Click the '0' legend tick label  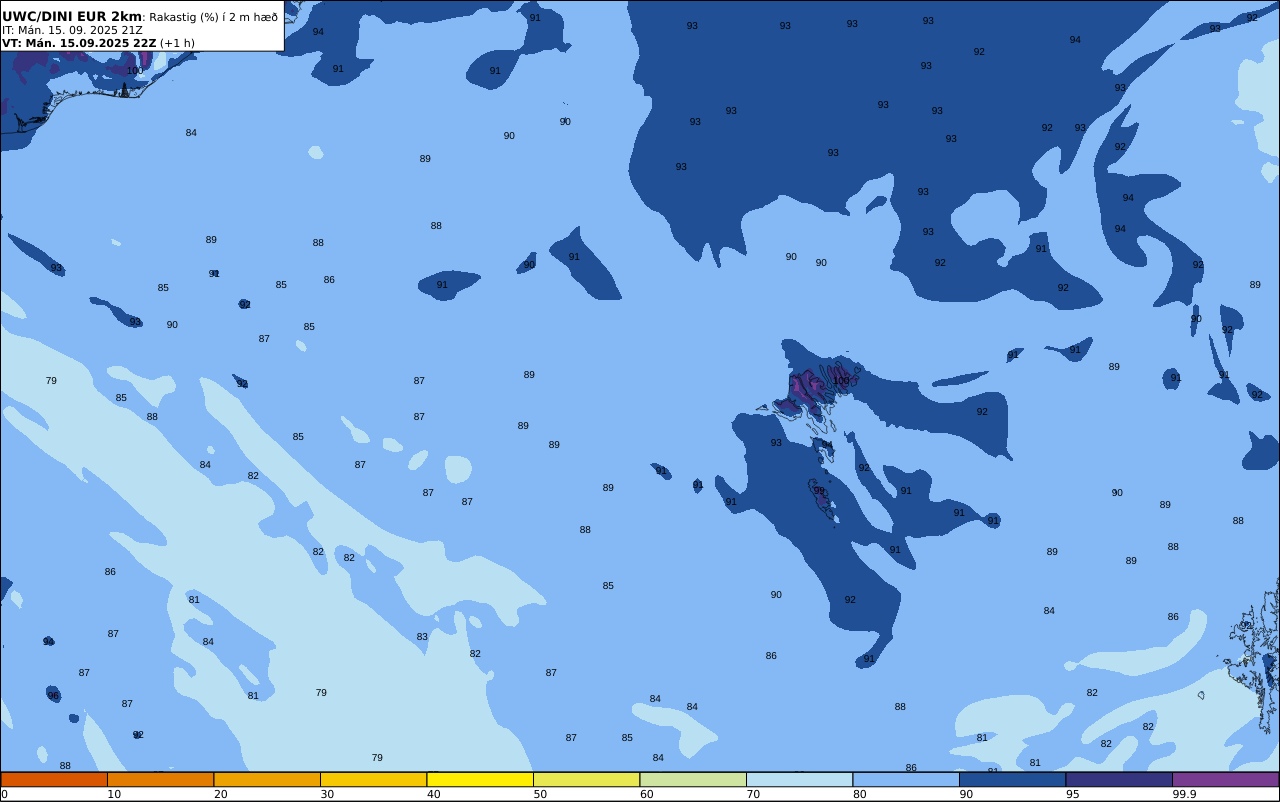coord(4,794)
